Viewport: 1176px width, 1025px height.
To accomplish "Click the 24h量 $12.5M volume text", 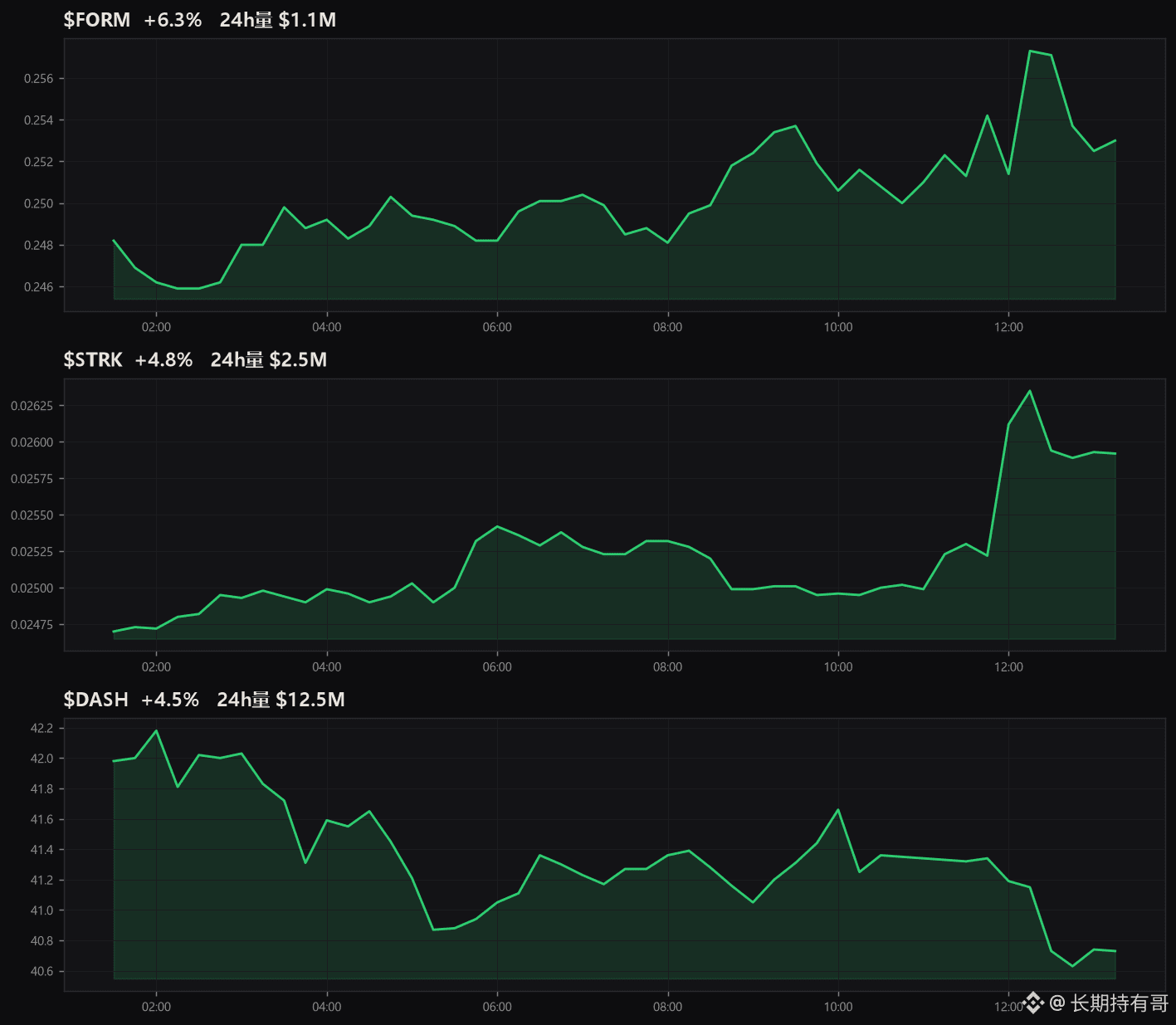I will (281, 700).
